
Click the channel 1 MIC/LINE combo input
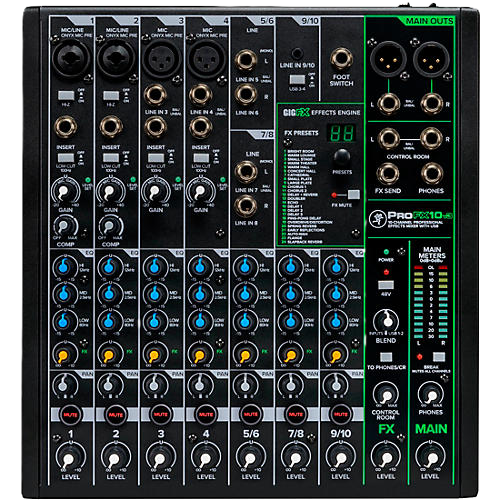(x=71, y=59)
